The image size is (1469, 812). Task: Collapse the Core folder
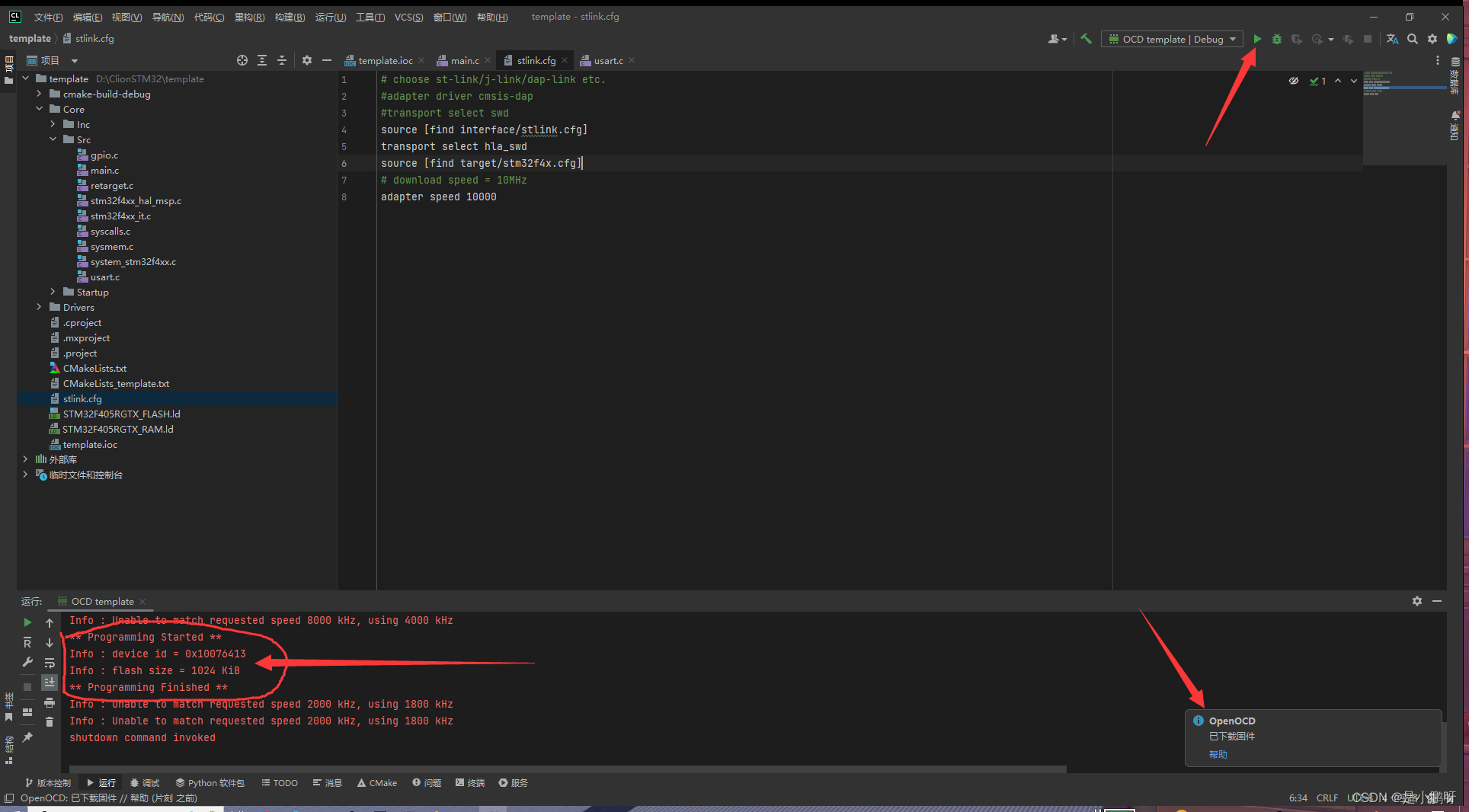pos(40,109)
